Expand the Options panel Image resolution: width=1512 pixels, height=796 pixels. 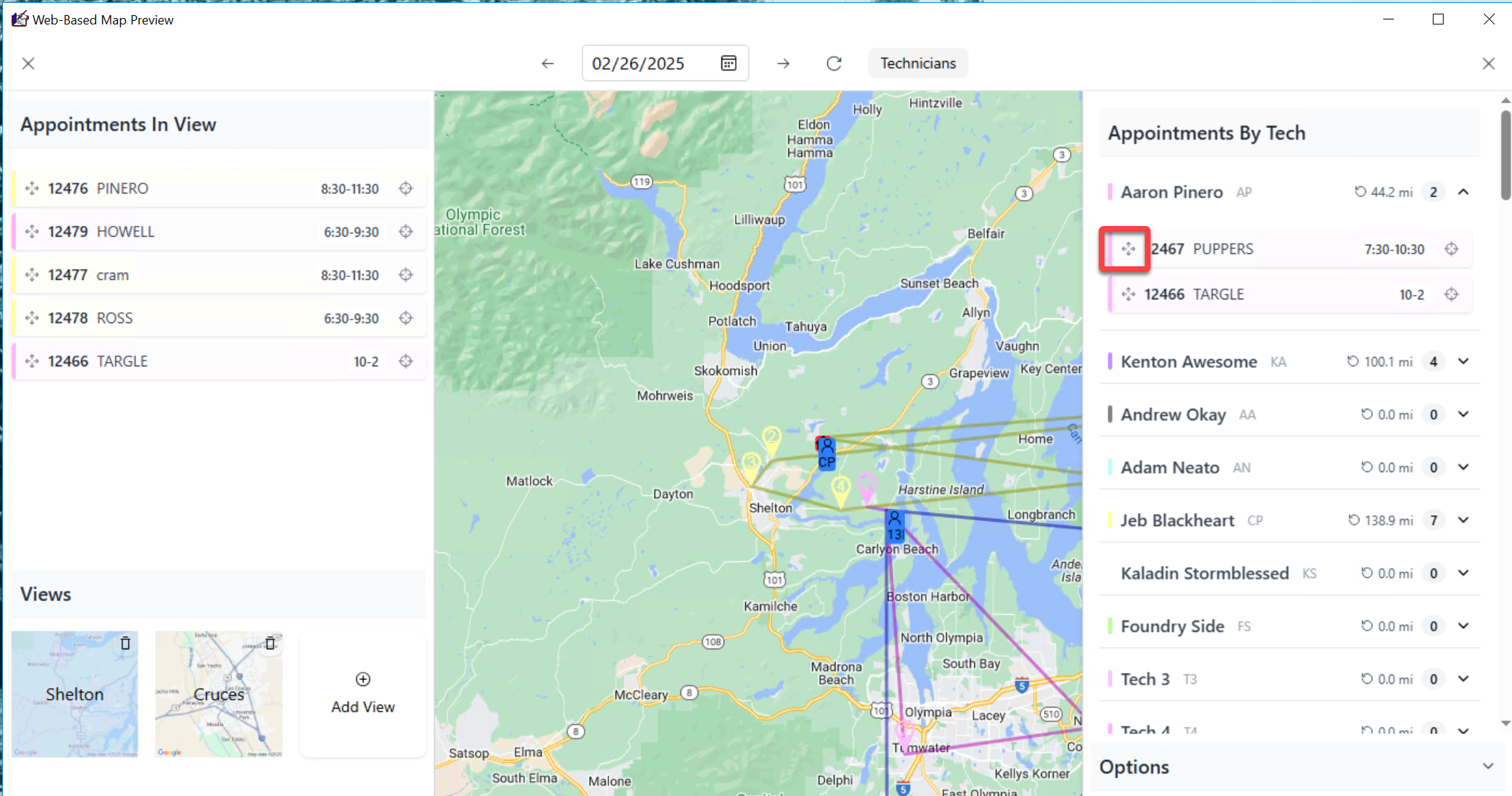coord(1488,766)
